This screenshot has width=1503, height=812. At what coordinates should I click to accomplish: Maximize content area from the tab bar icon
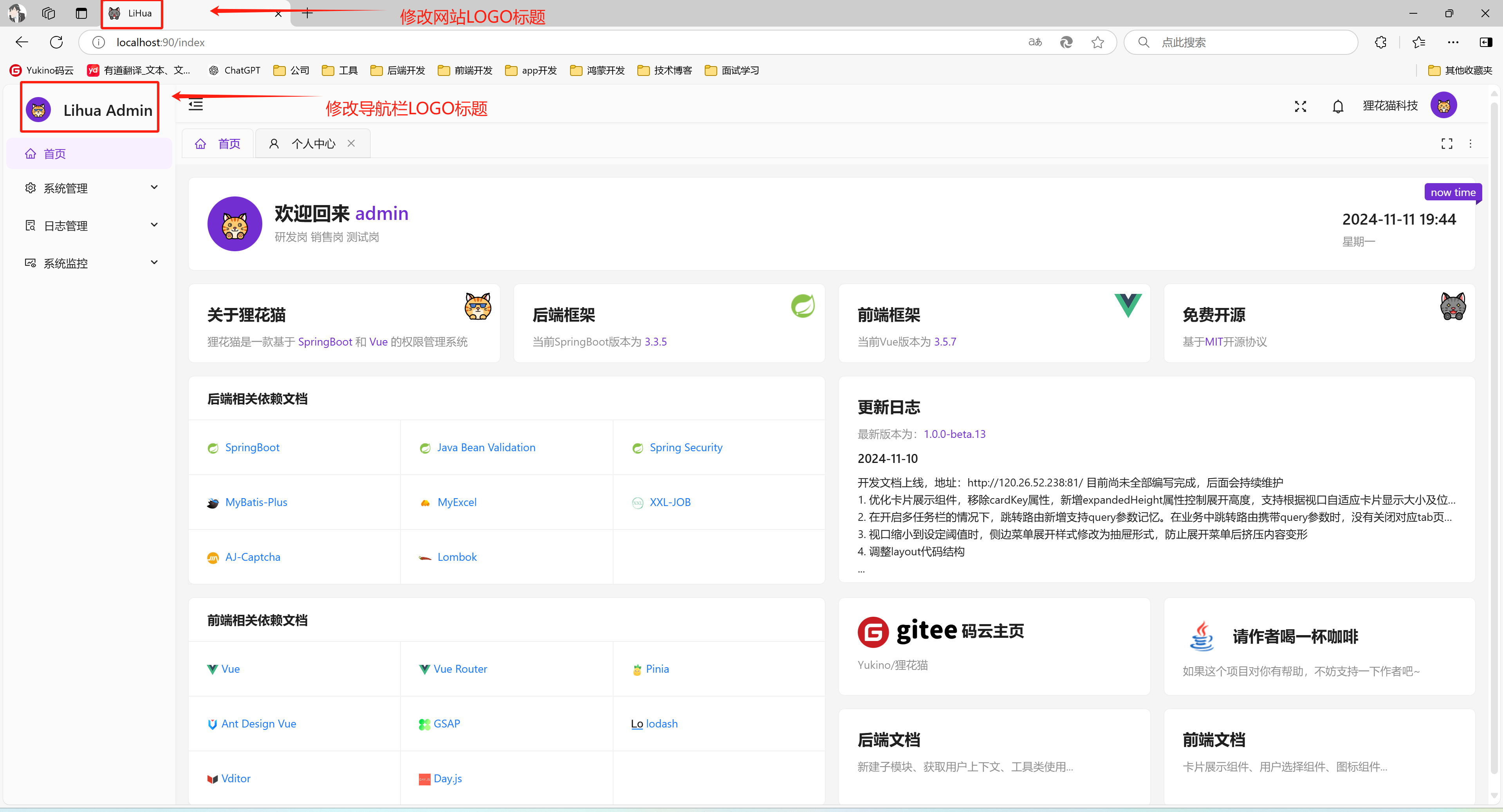(x=1446, y=144)
